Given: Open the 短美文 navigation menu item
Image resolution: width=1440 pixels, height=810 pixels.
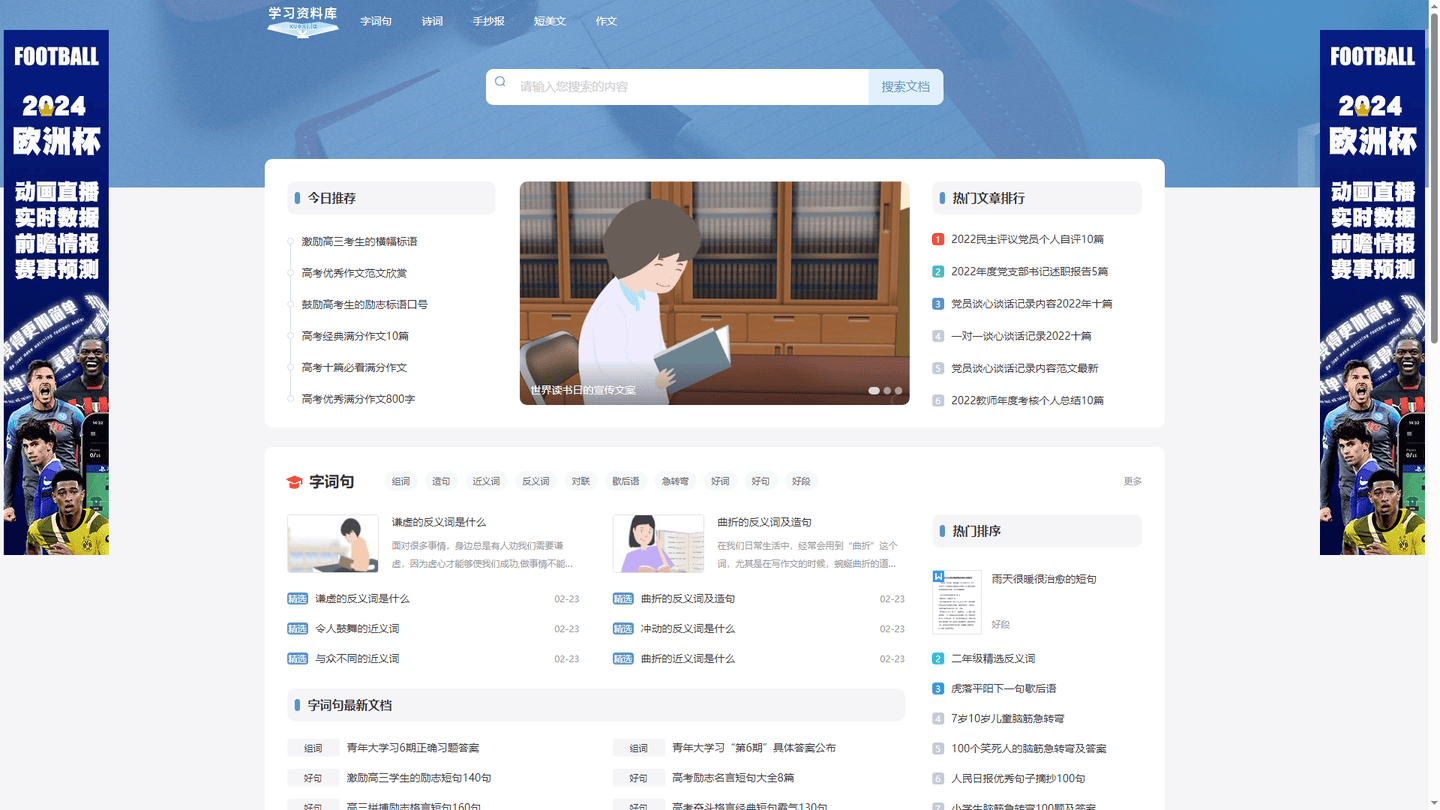Looking at the screenshot, I should pos(550,21).
